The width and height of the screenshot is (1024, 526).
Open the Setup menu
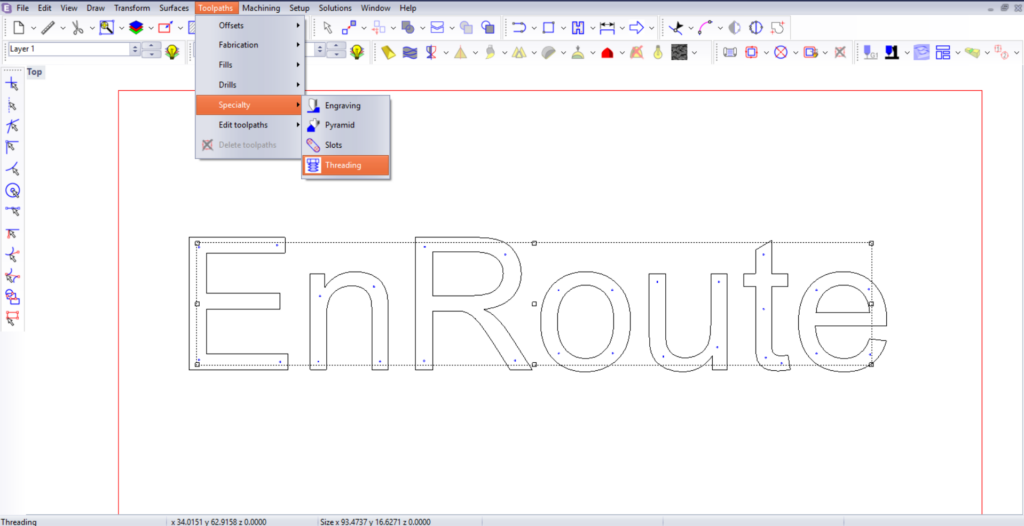pos(299,8)
